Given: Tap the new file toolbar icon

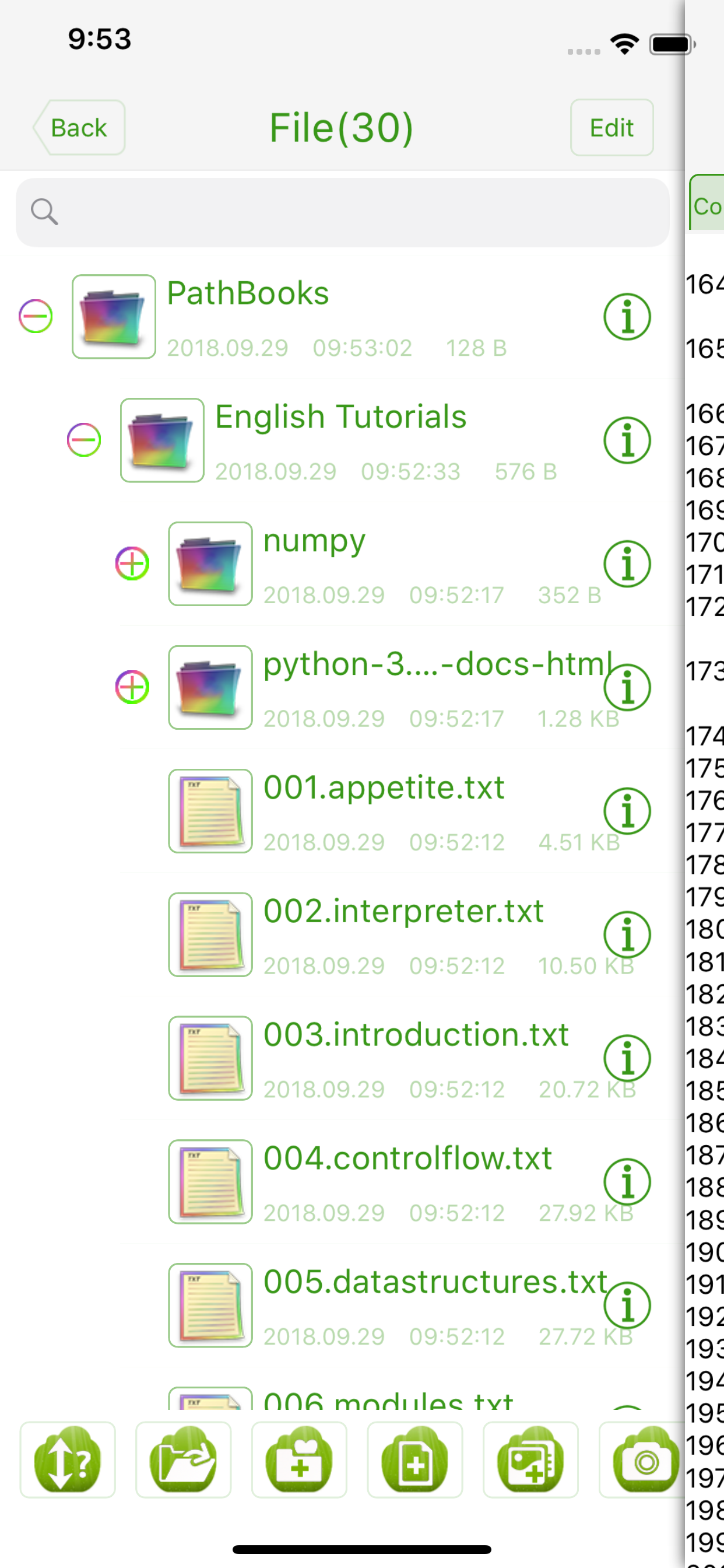Looking at the screenshot, I should pyautogui.click(x=415, y=1459).
